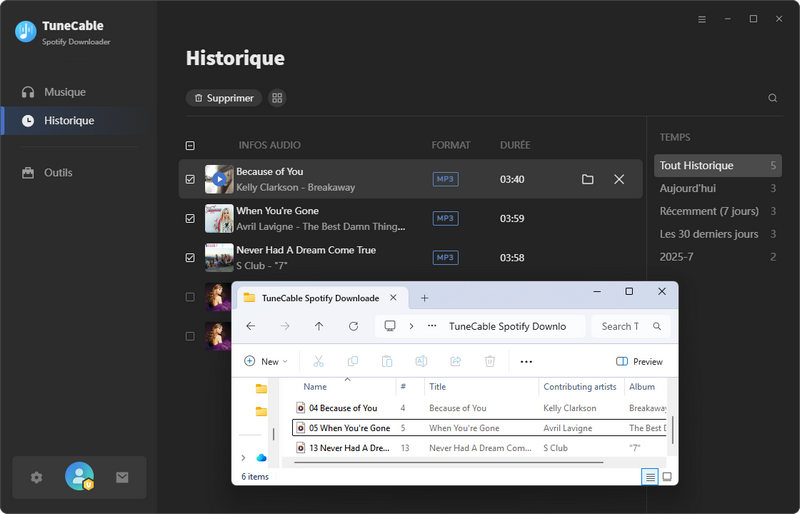Refresh the Explorer folder view

pos(353,326)
